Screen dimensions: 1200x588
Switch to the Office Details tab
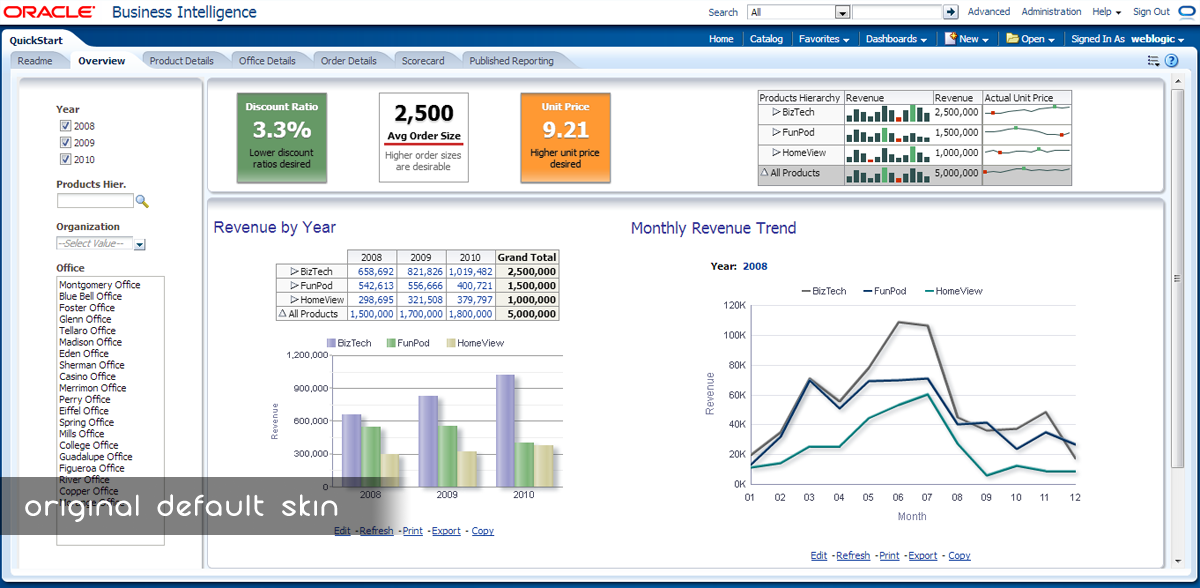coord(267,61)
